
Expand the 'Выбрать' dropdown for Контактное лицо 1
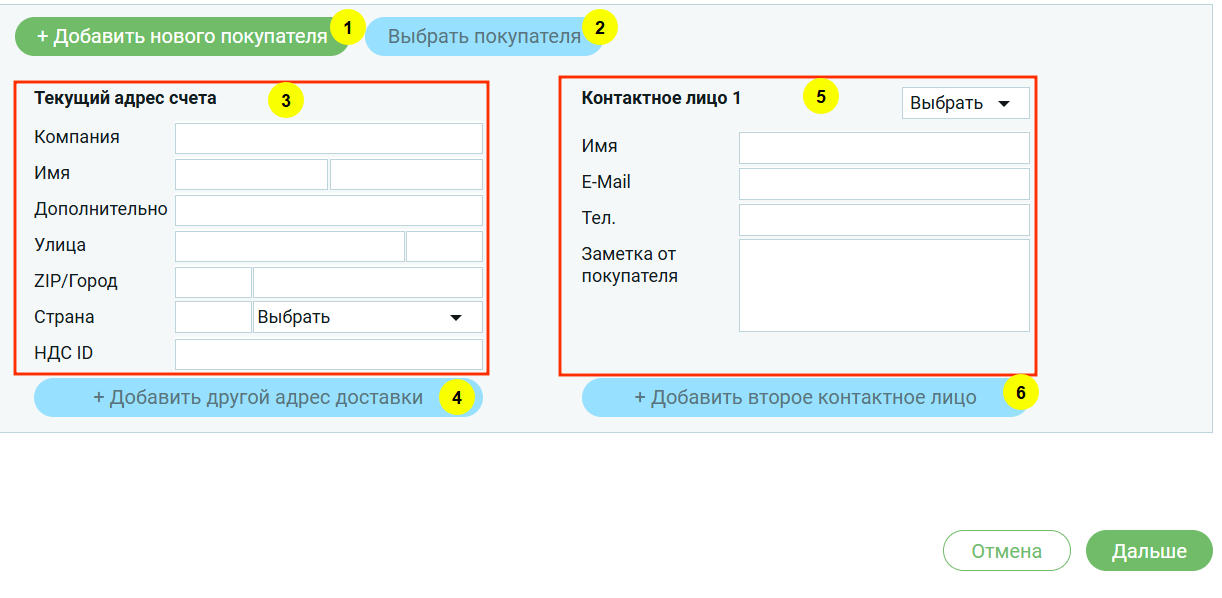tap(964, 103)
